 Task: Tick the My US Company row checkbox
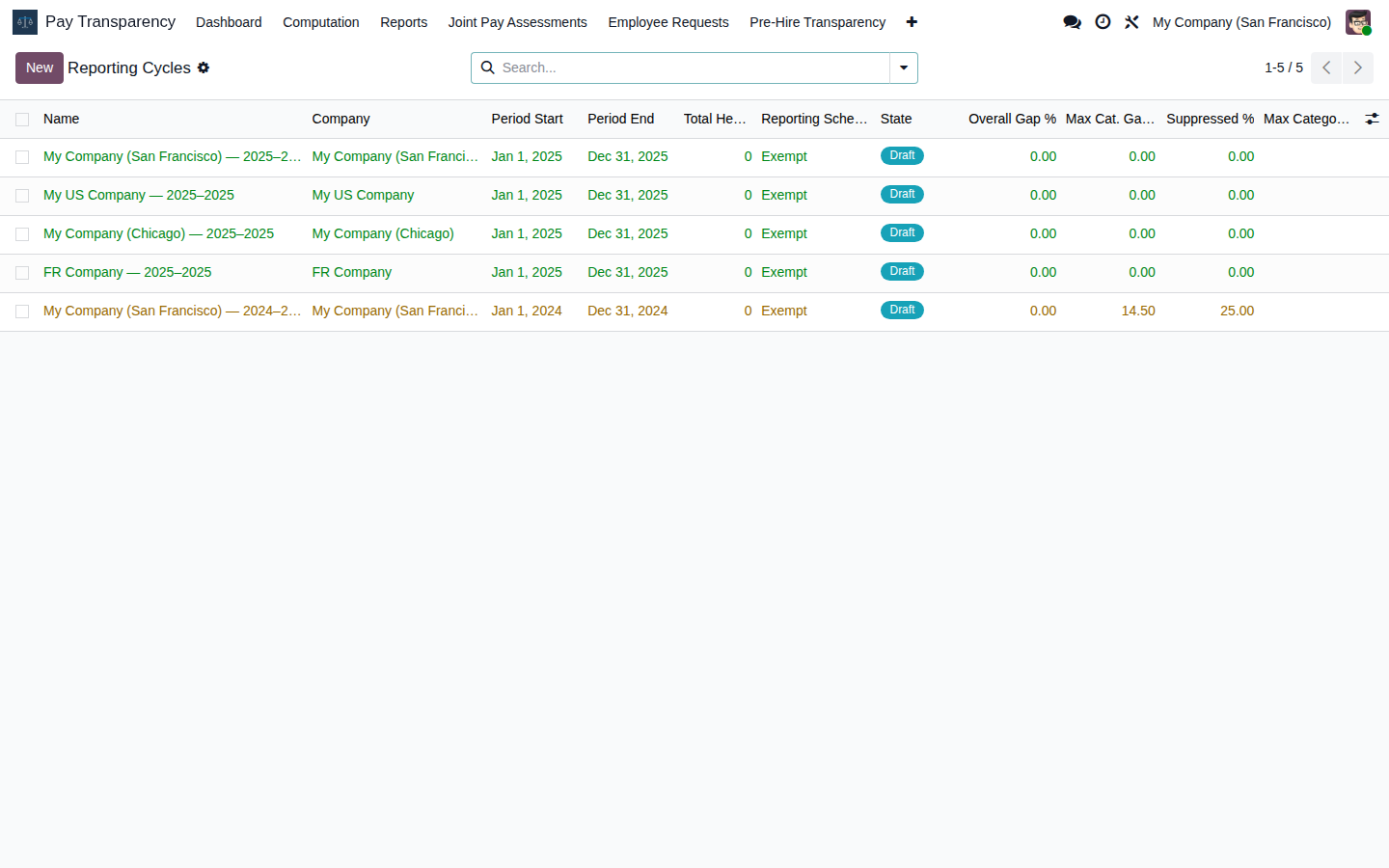[x=22, y=196]
